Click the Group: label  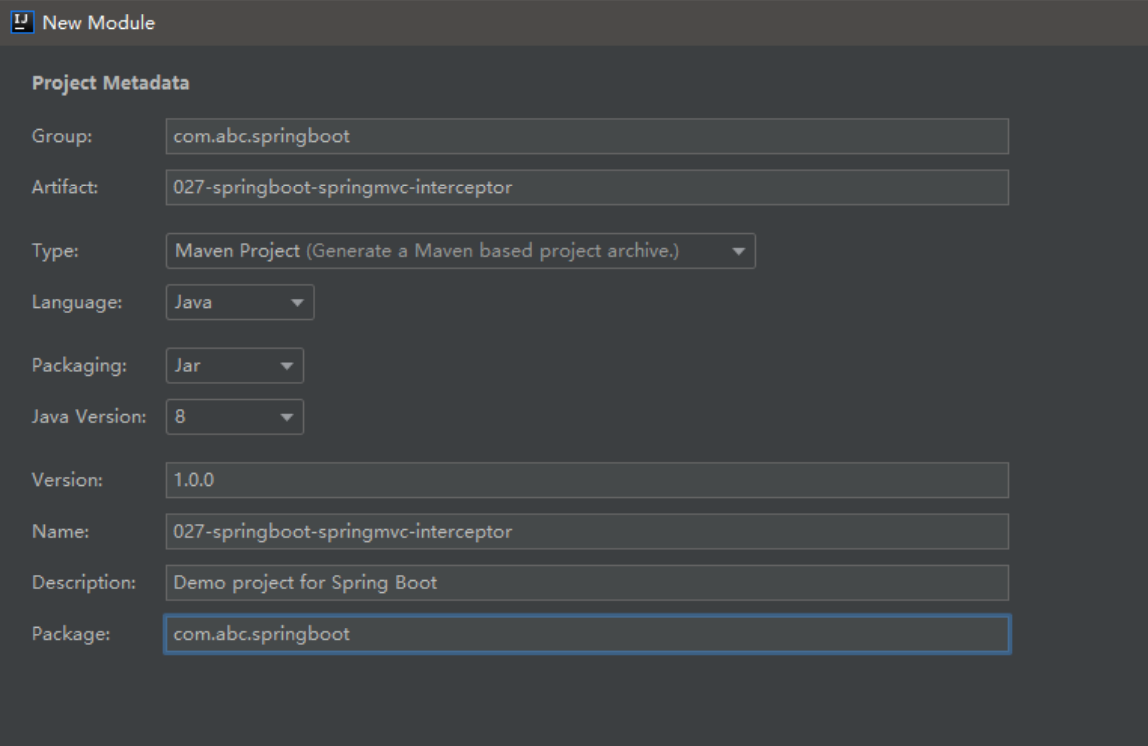tap(62, 136)
